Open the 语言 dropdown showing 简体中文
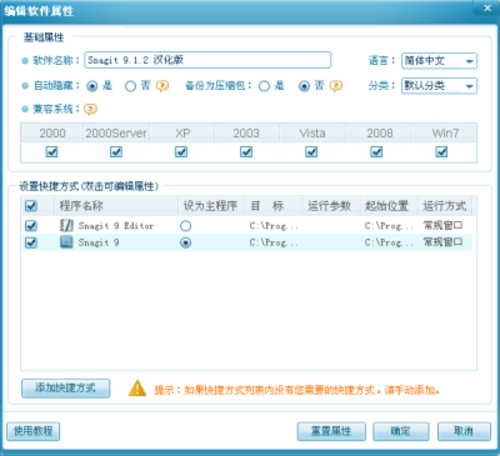This screenshot has width=500, height=456. [439, 61]
